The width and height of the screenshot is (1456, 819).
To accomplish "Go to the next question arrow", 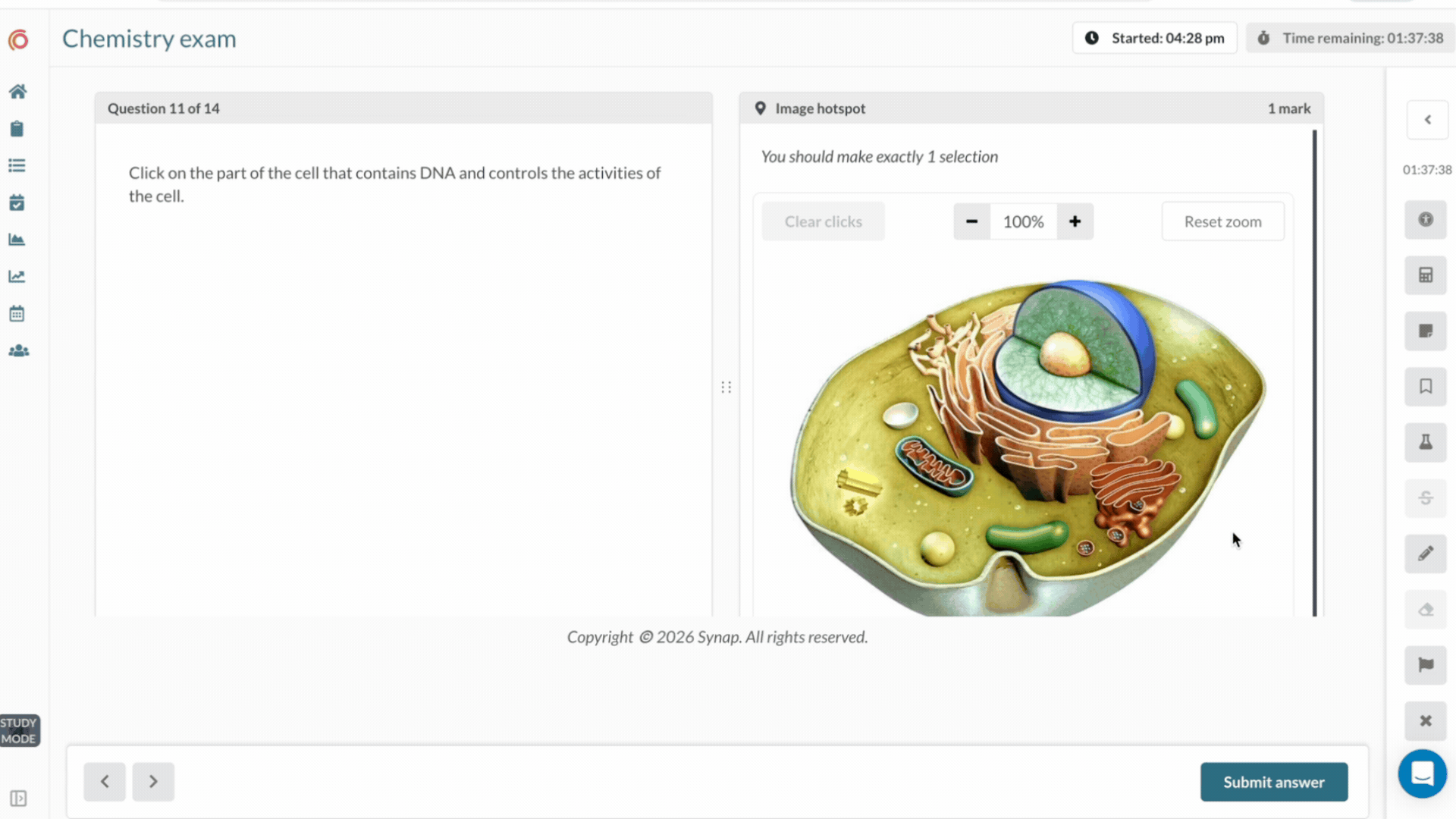I will pyautogui.click(x=153, y=782).
